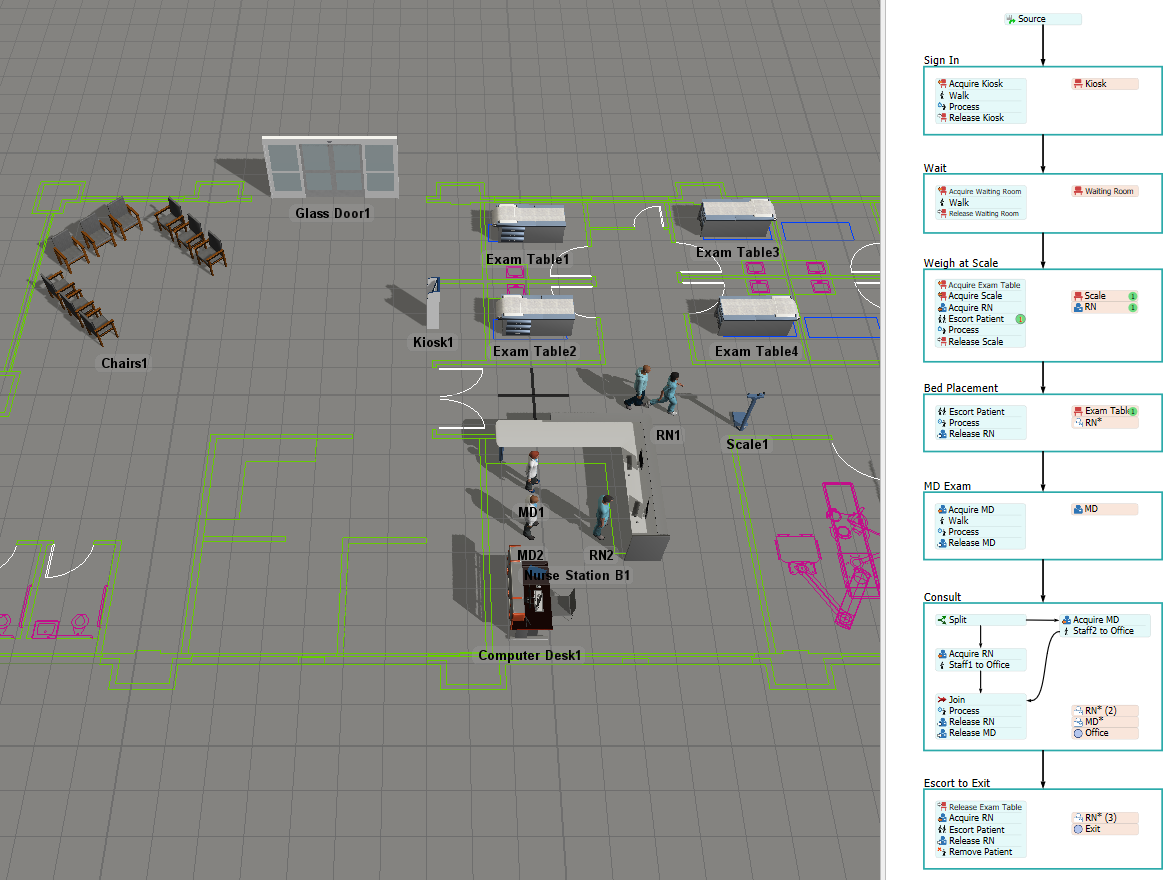The image size is (1170, 880).
Task: Click the Kiosk1 object in 3D view
Action: tap(434, 303)
